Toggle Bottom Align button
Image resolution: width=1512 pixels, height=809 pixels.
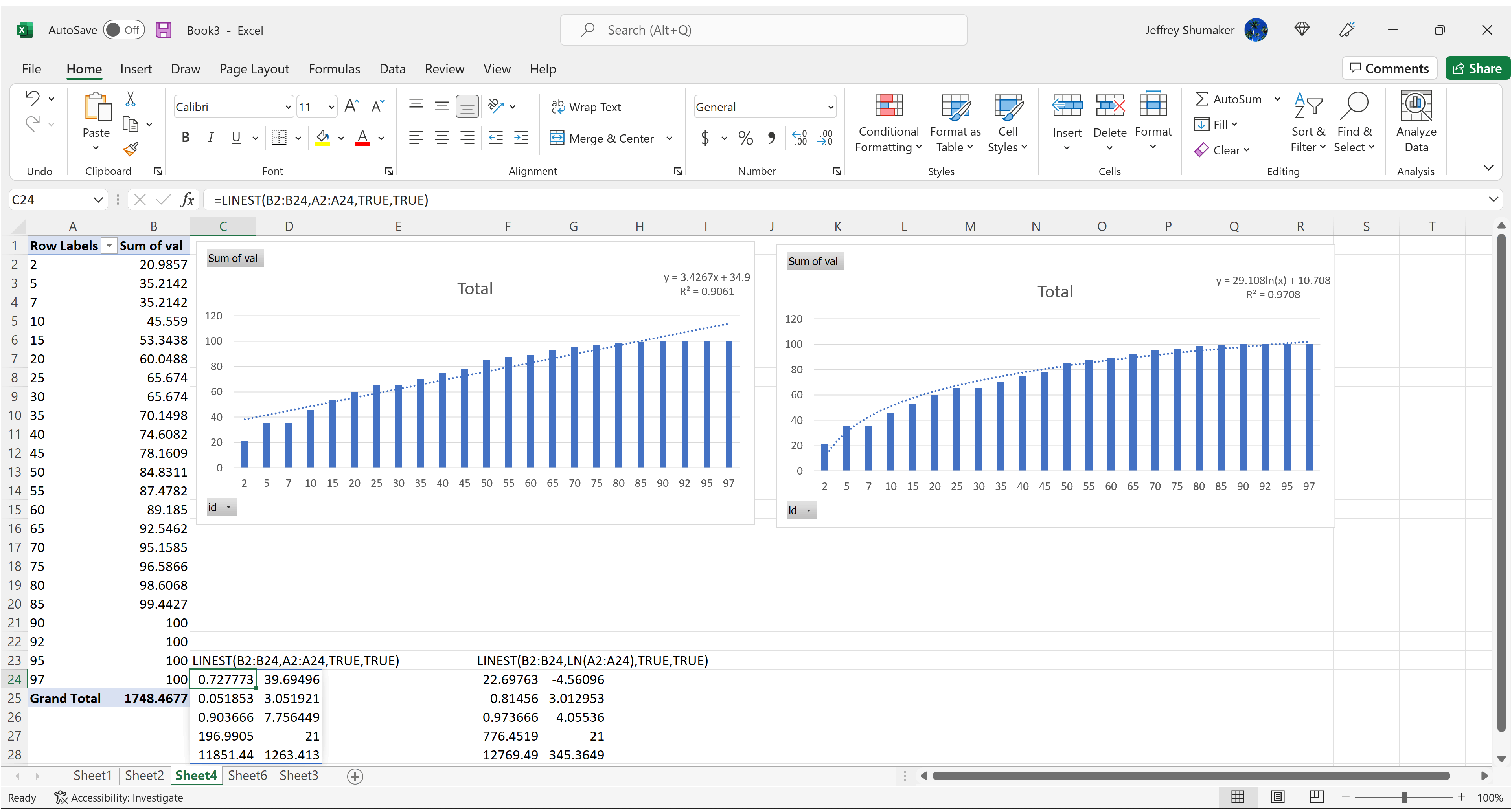click(x=467, y=106)
